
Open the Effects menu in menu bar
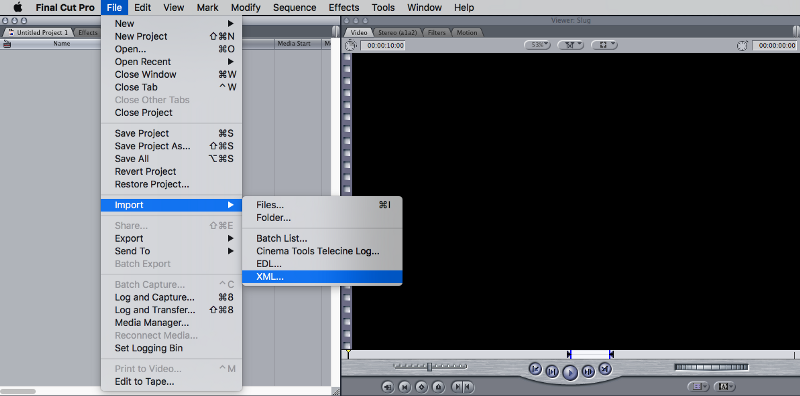pos(344,8)
